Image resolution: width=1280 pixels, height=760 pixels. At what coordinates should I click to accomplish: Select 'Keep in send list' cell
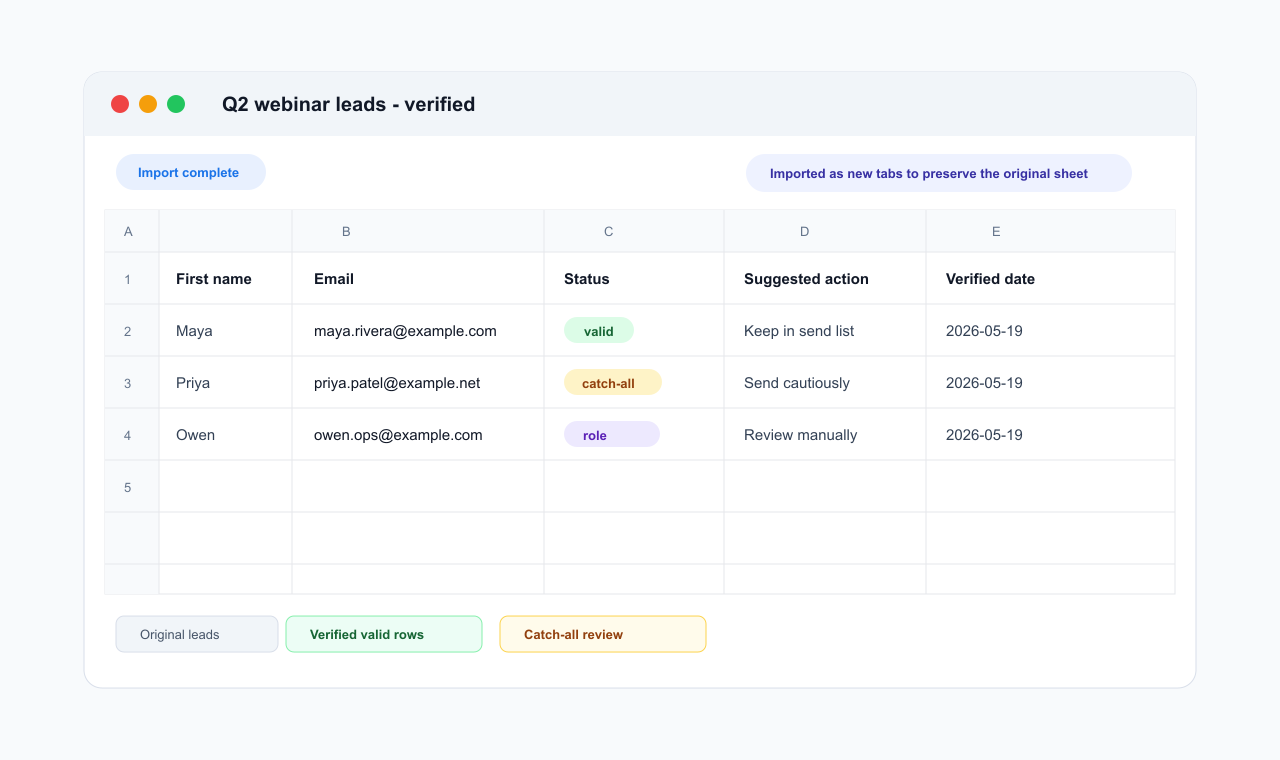coord(825,331)
